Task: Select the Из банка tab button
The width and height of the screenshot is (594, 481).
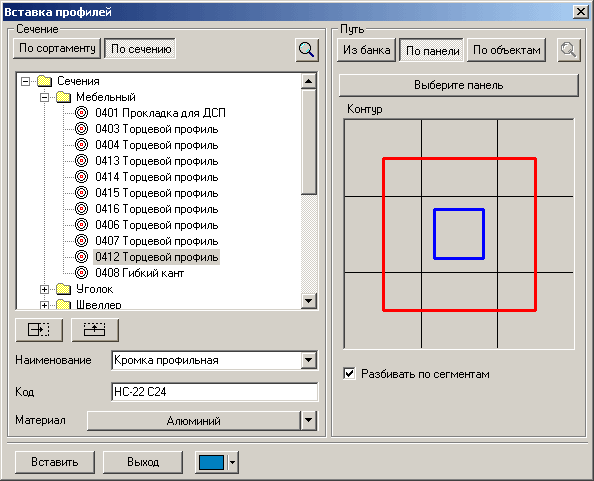Action: 366,50
